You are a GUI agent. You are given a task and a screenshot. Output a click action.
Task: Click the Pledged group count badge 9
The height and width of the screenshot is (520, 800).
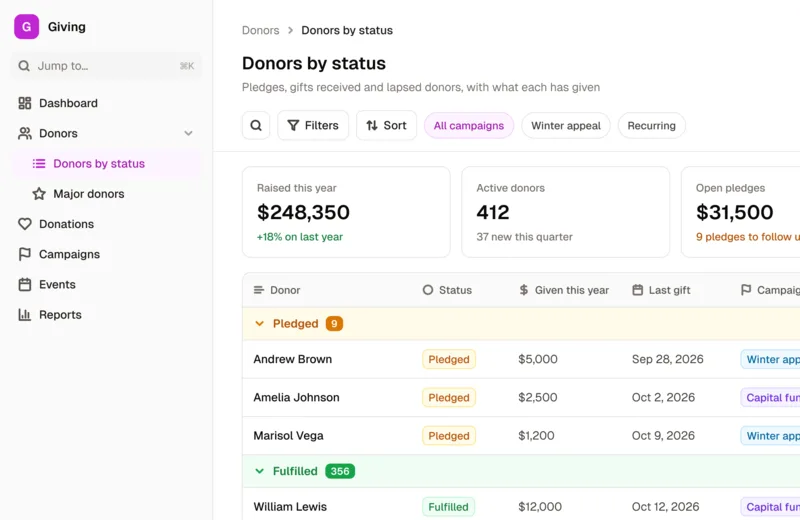point(334,324)
